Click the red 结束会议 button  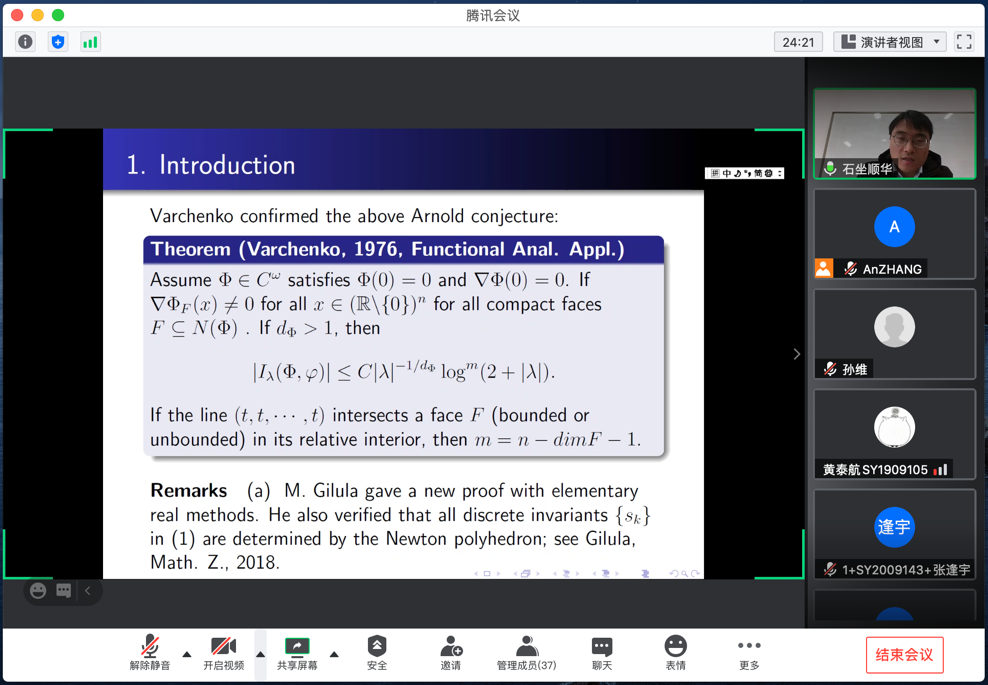(x=904, y=655)
